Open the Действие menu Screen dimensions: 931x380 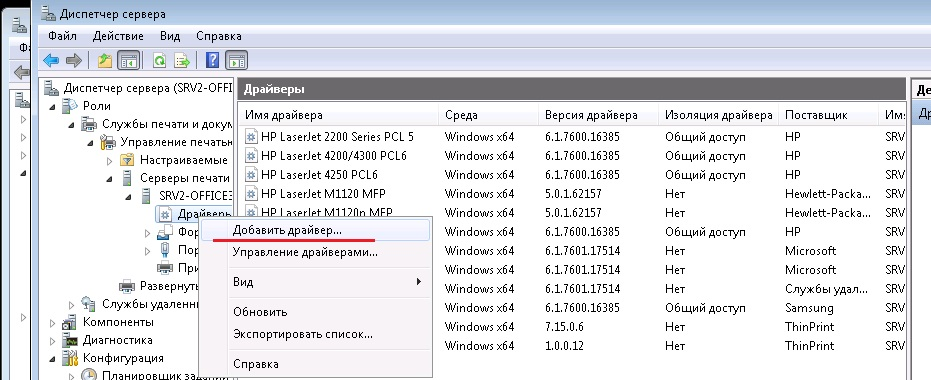click(118, 36)
